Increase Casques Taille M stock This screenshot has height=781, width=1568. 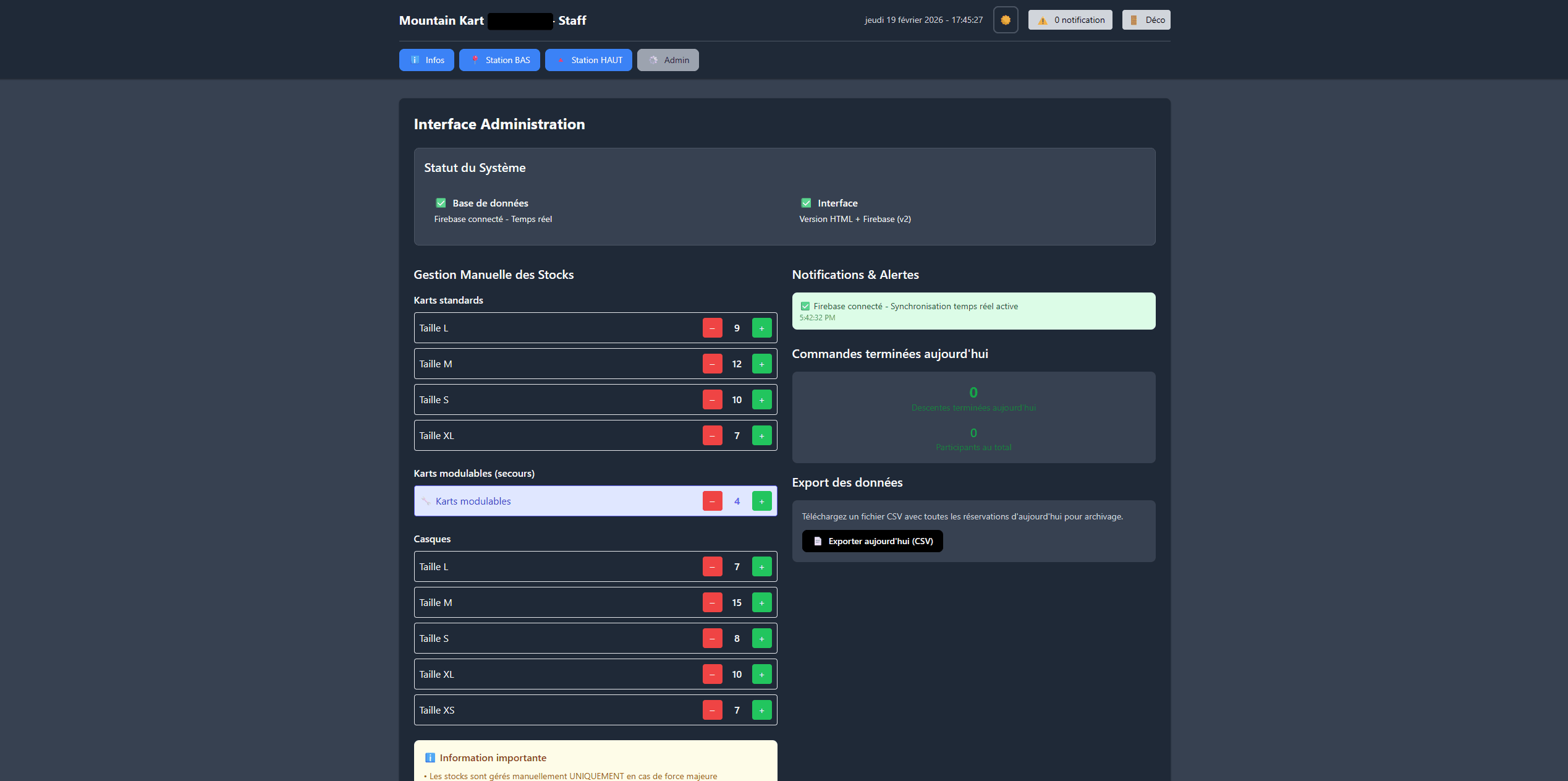click(761, 603)
